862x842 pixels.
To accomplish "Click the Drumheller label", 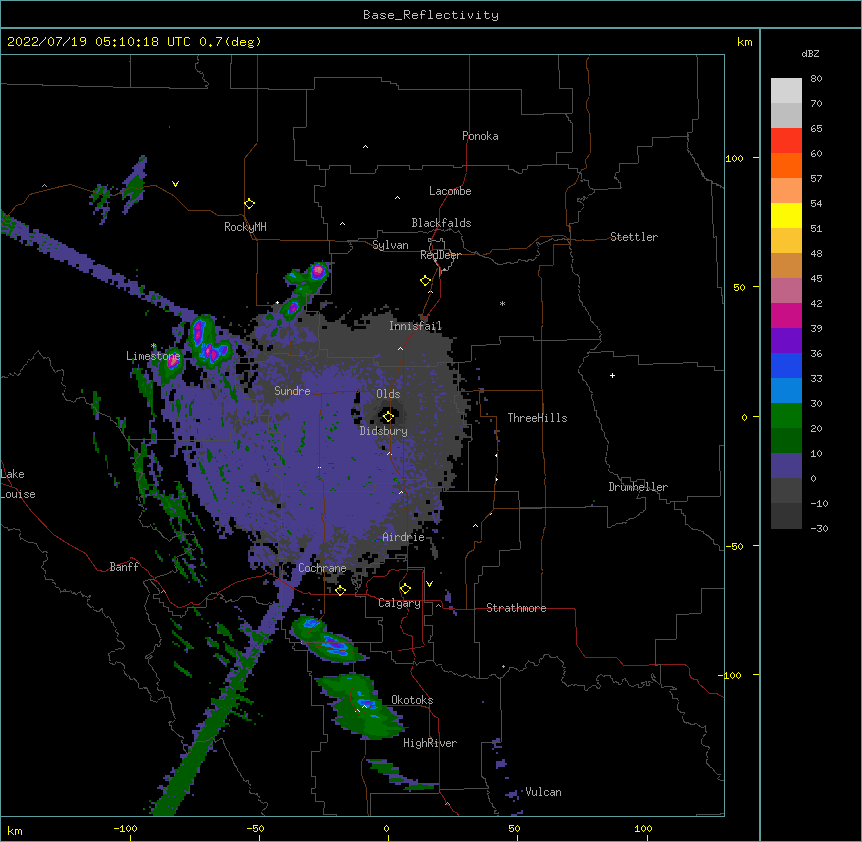I will pos(638,487).
